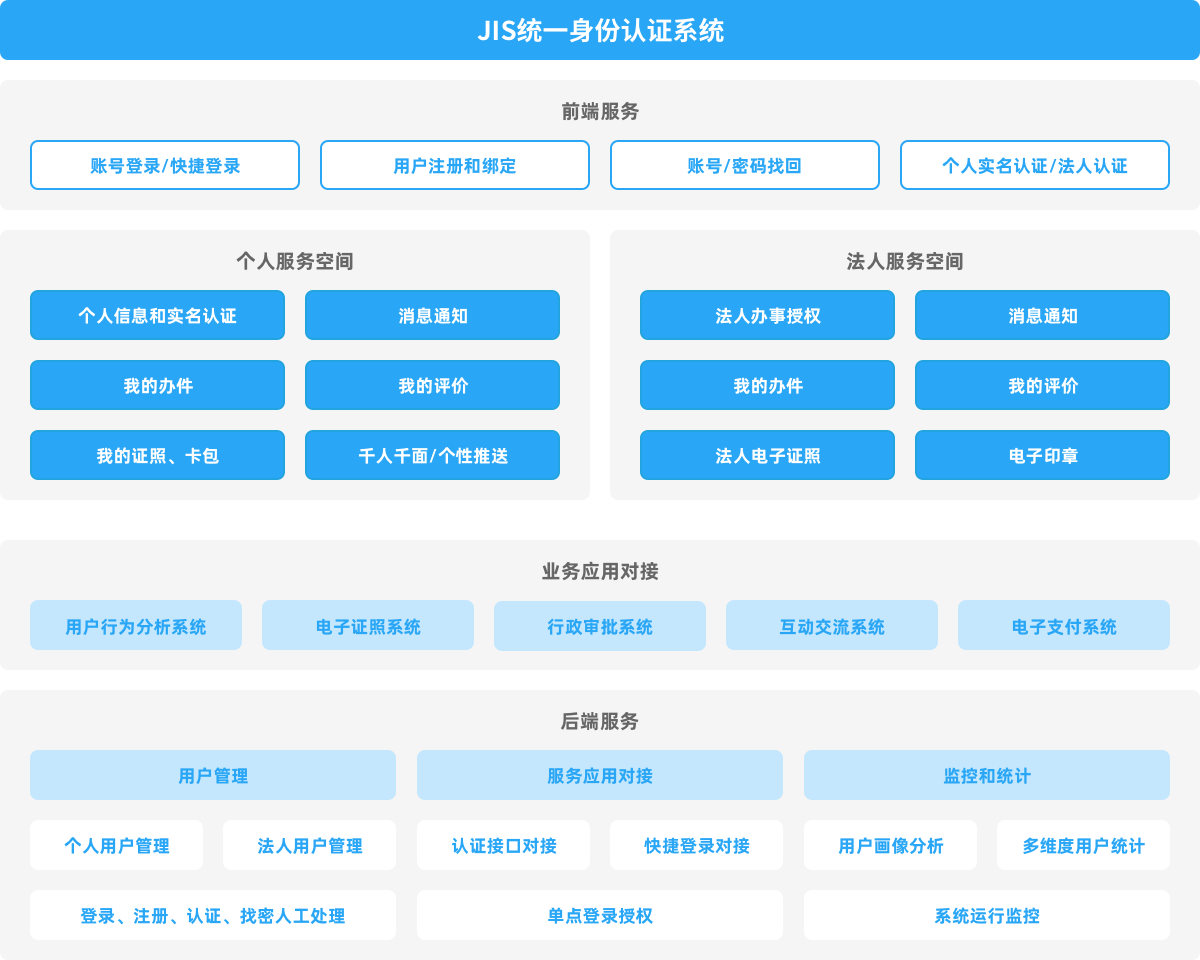
Task: Click the JIS统一身份认证系统 title banner
Action: 600,30
